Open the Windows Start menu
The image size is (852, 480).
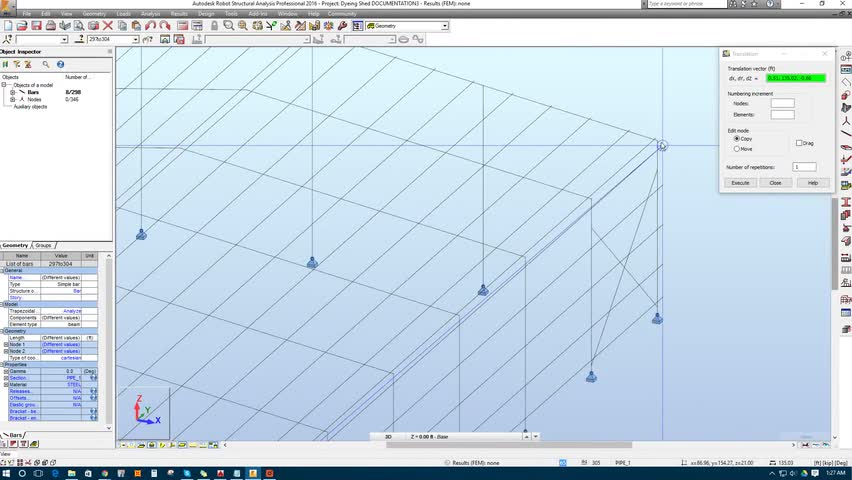(x=7, y=473)
